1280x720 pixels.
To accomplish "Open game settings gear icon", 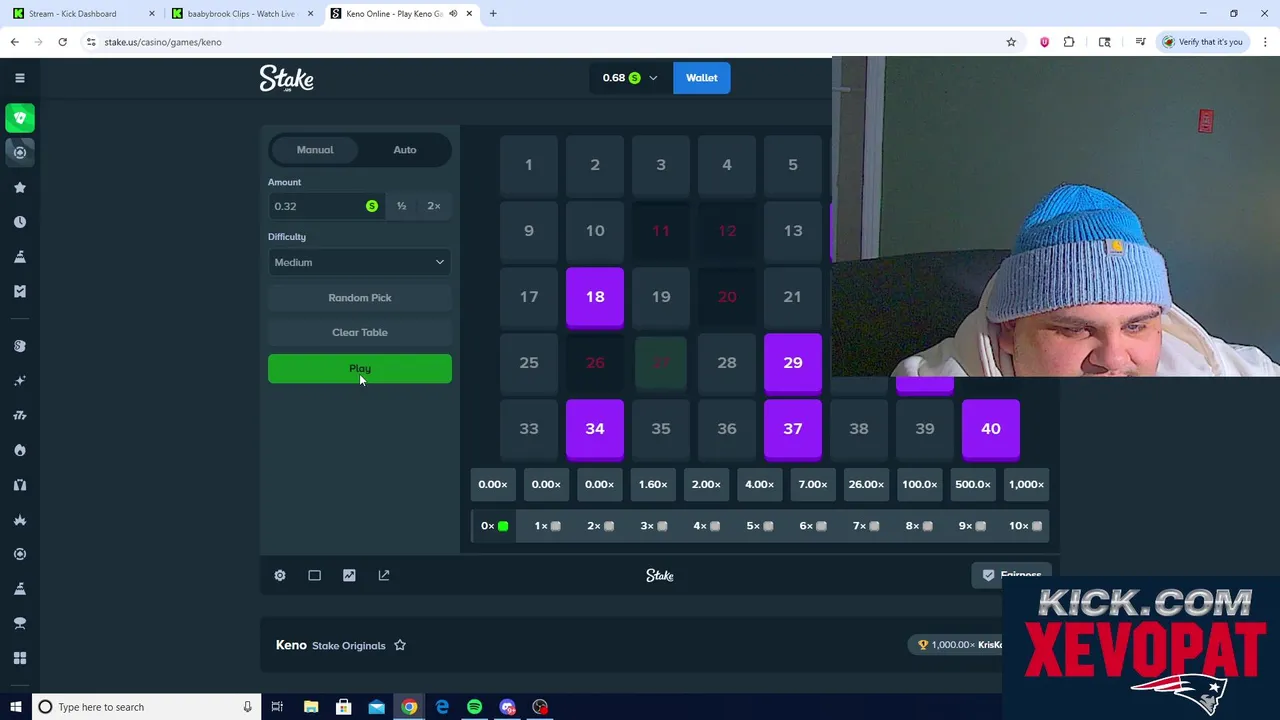I will click(280, 575).
